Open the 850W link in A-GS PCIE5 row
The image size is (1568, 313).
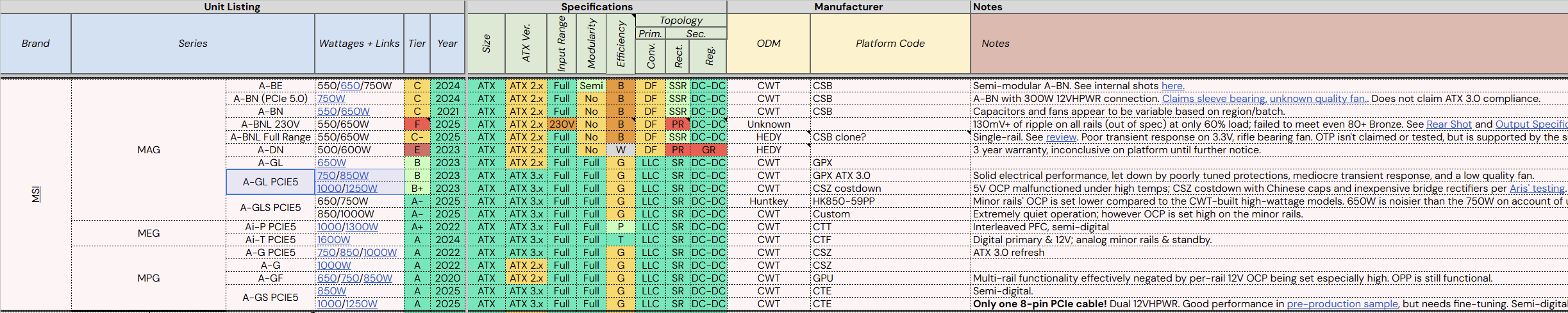pyautogui.click(x=331, y=291)
